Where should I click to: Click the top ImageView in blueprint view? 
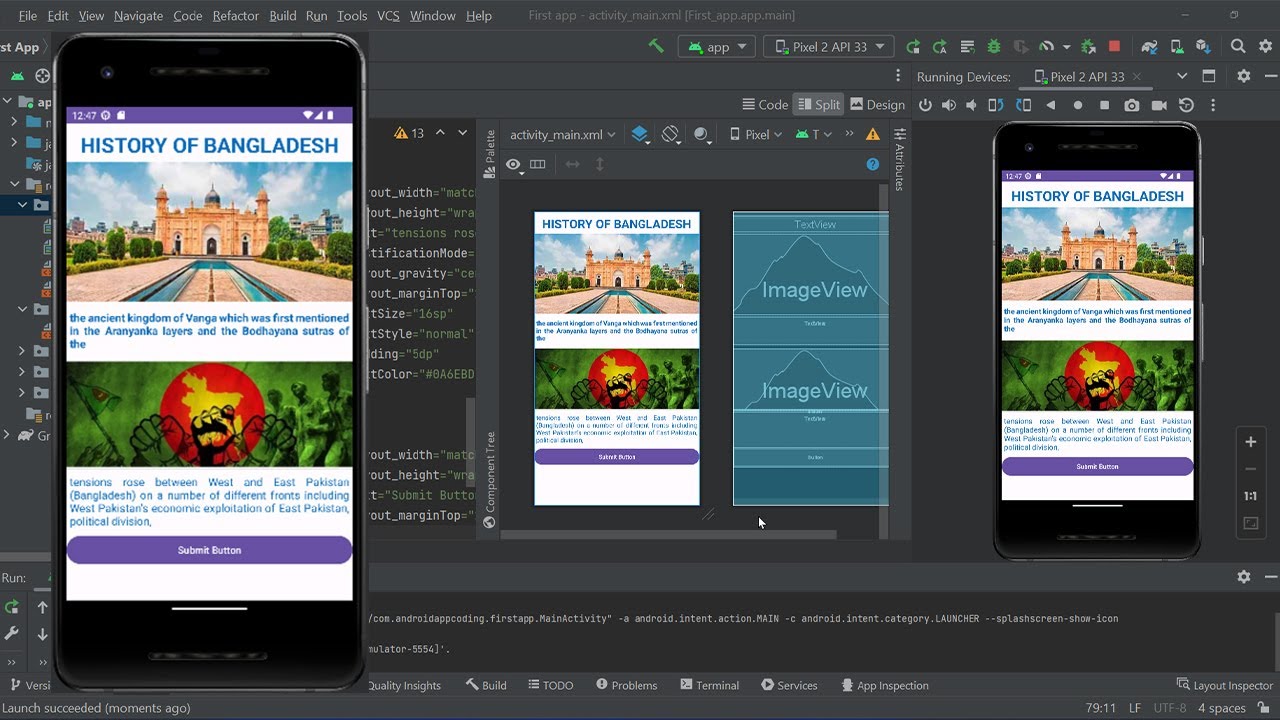click(x=811, y=275)
